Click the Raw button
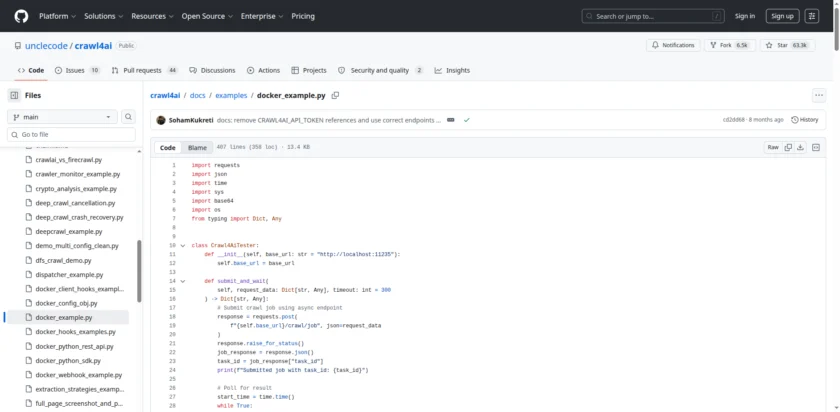Viewport: 840px width, 412px height. point(773,147)
